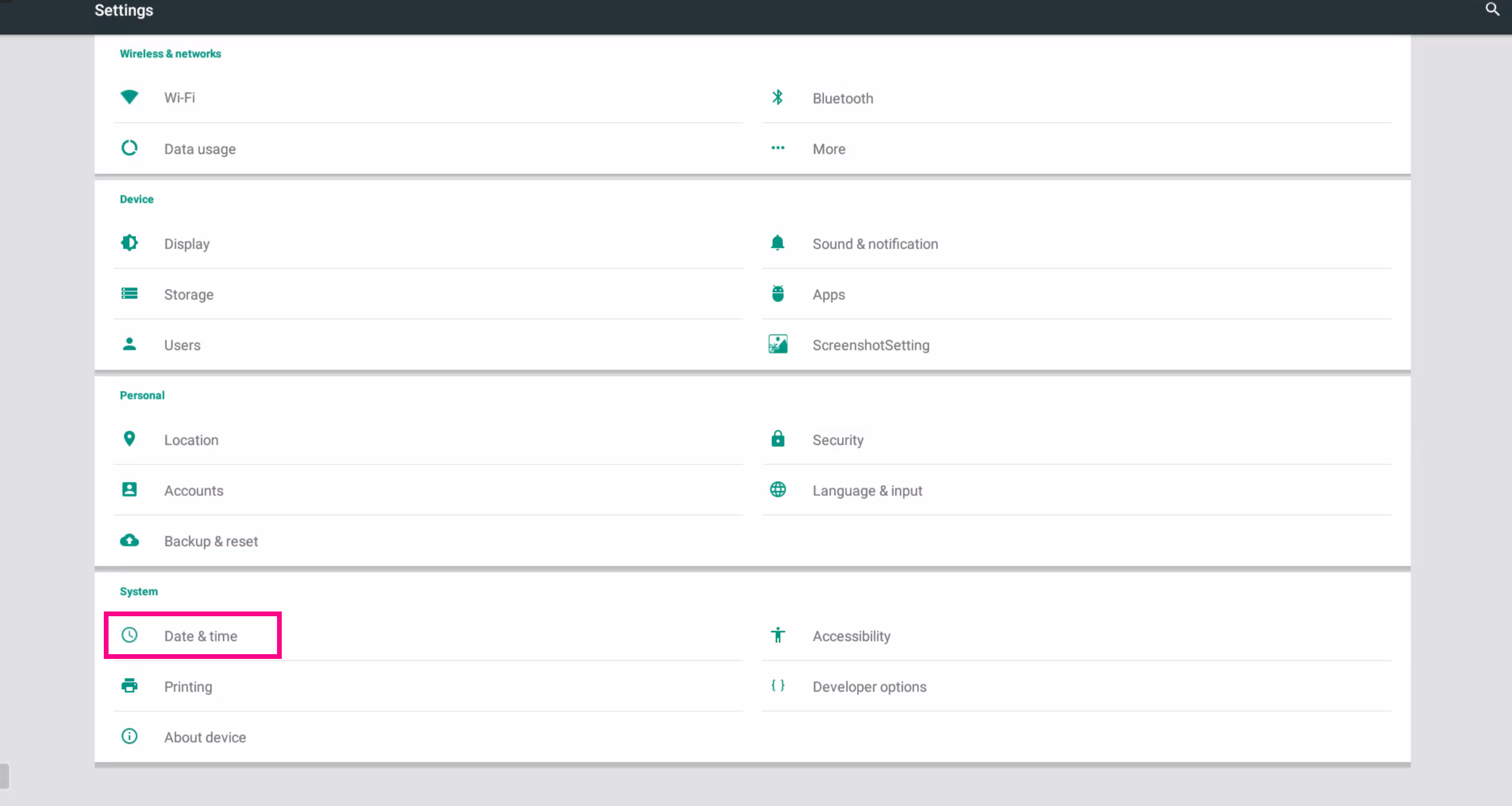Open Accounts settings
This screenshot has width=1512, height=806.
pos(193,490)
